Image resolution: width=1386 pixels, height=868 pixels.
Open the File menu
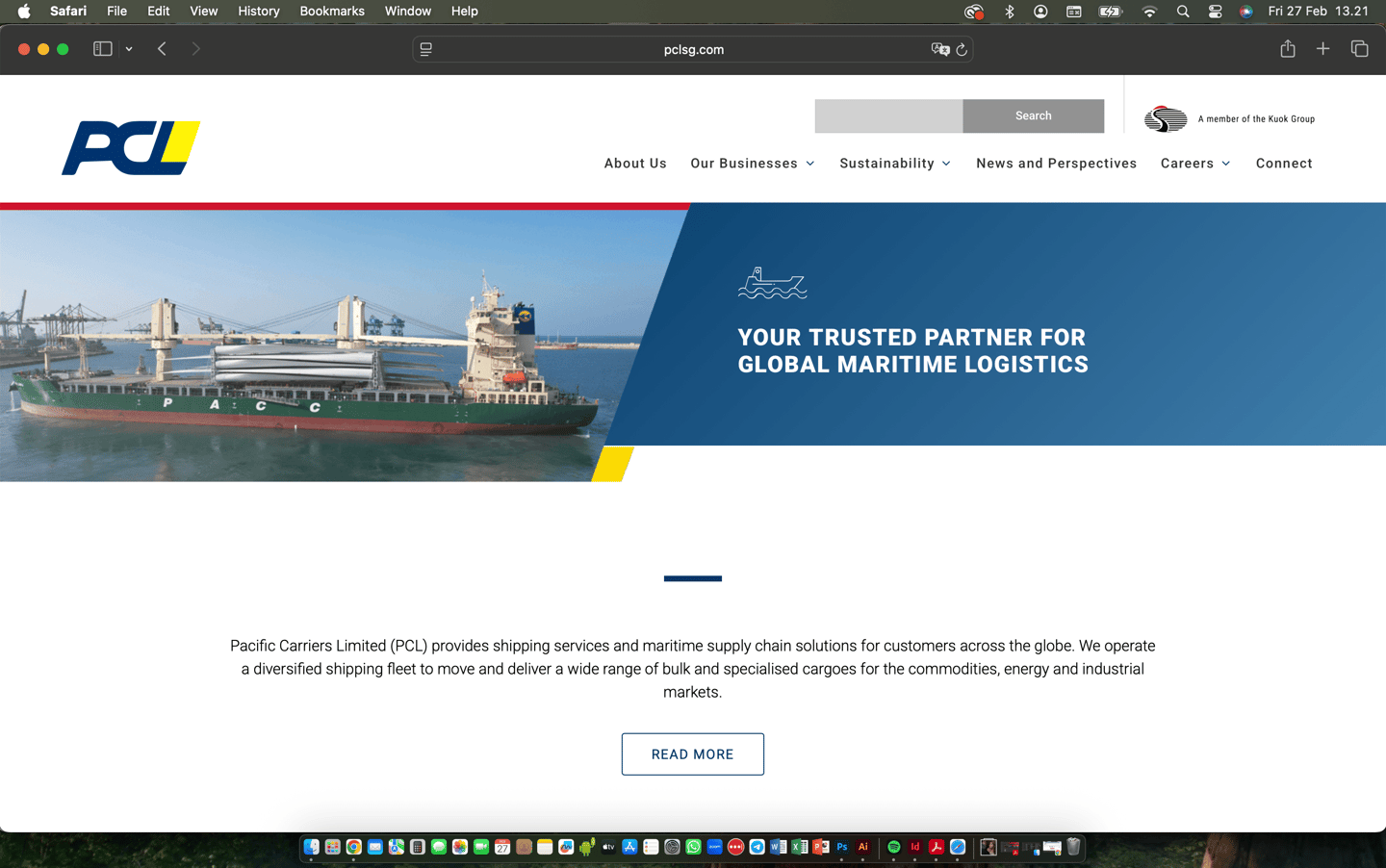116,12
